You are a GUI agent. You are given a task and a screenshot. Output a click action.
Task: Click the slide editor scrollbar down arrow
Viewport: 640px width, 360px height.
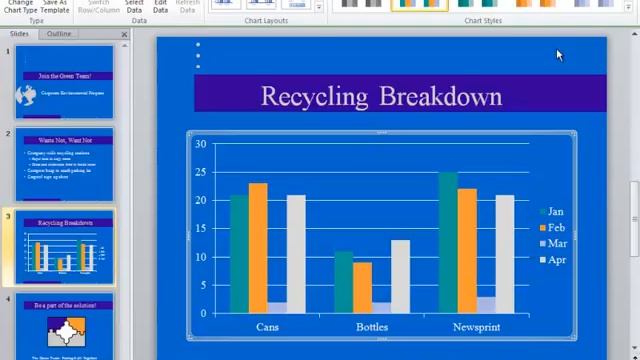pyautogui.click(x=635, y=348)
